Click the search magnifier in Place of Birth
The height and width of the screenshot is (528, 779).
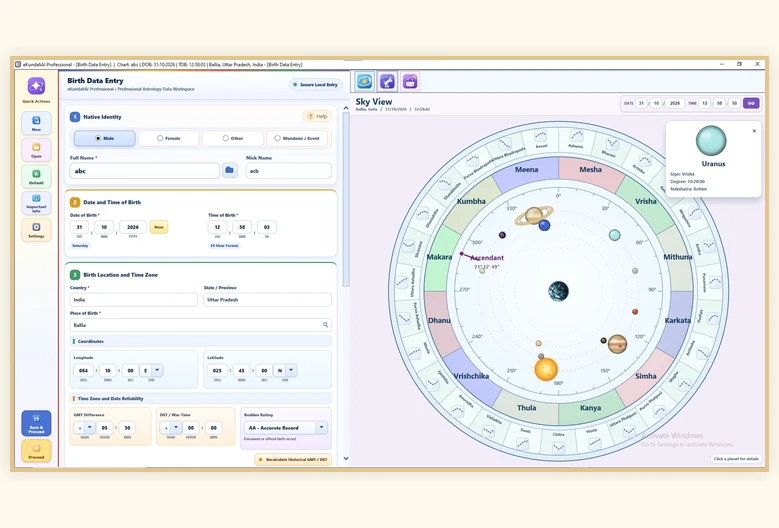click(325, 325)
